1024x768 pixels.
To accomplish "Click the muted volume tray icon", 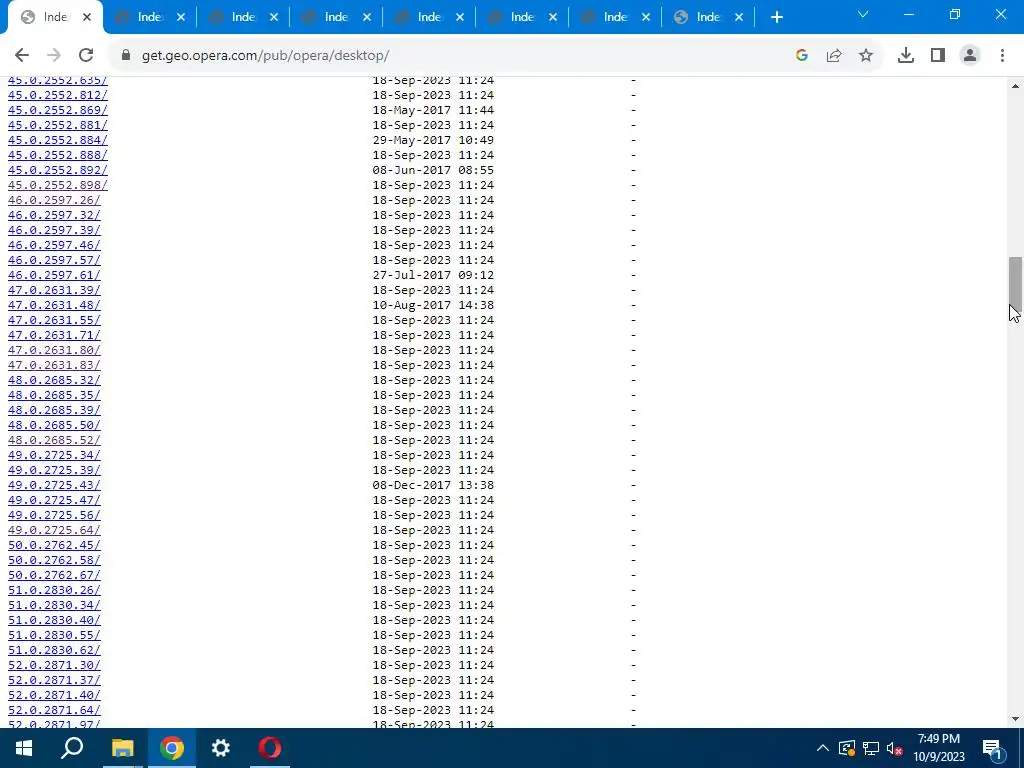I will (894, 748).
